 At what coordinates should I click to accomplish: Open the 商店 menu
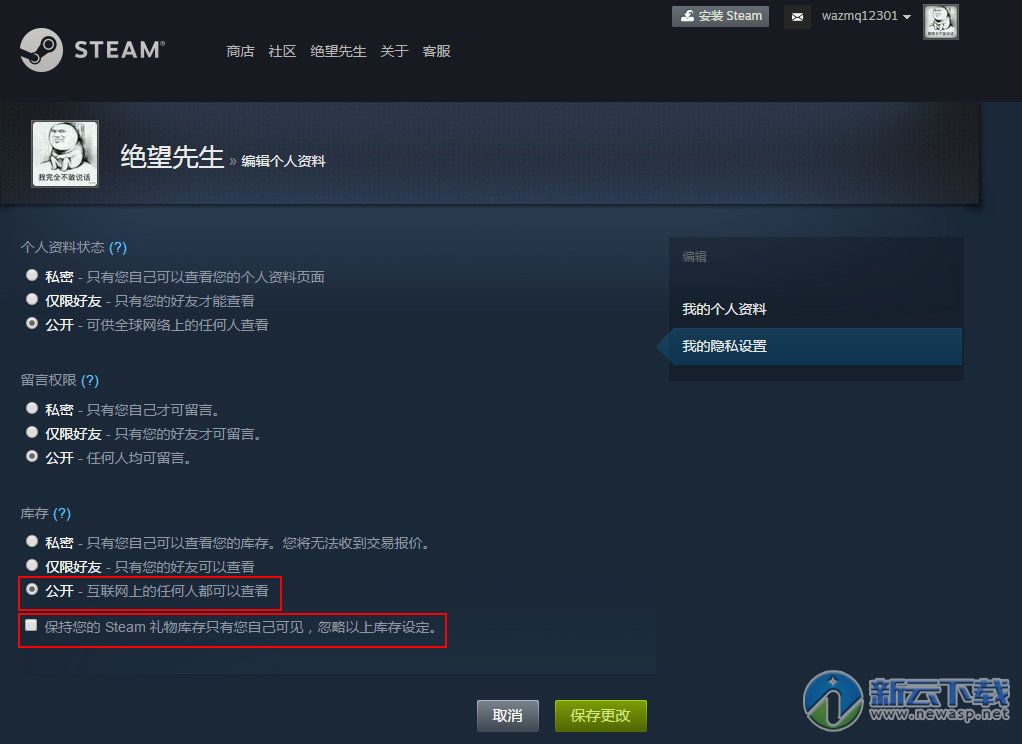(240, 51)
